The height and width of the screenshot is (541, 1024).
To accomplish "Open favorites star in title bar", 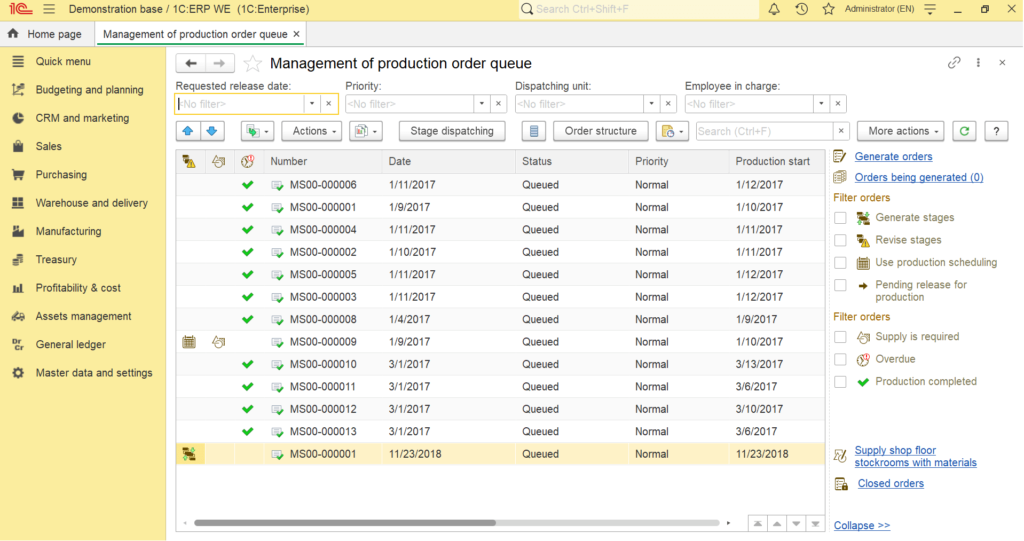I will tap(828, 9).
